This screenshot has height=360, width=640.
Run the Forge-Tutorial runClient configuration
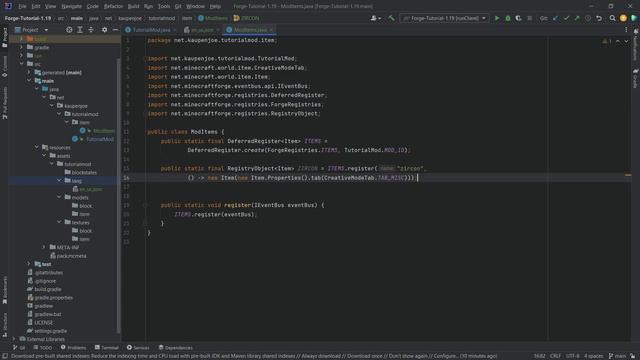click(x=497, y=18)
